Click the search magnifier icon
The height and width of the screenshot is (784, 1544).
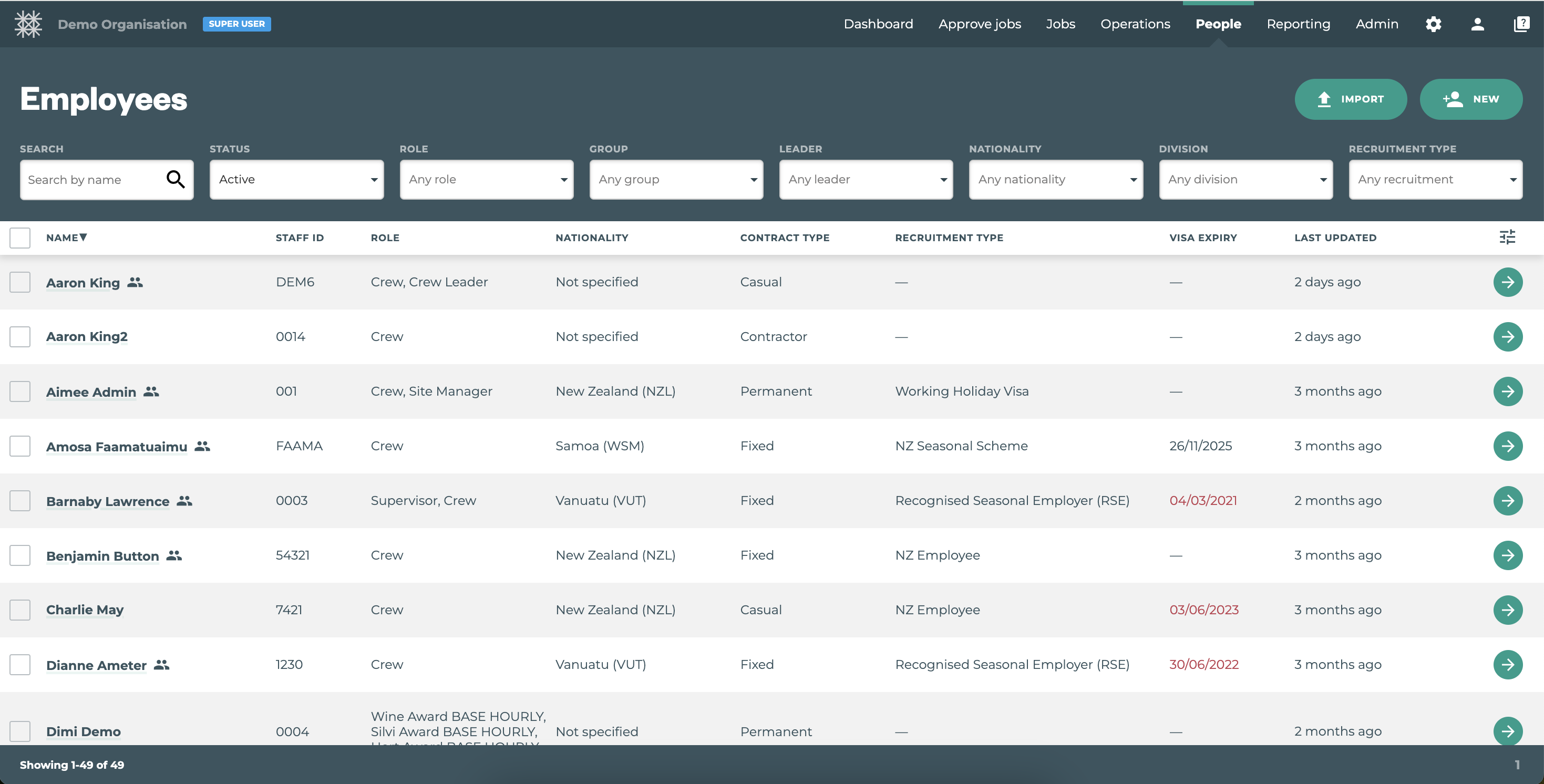pyautogui.click(x=175, y=179)
